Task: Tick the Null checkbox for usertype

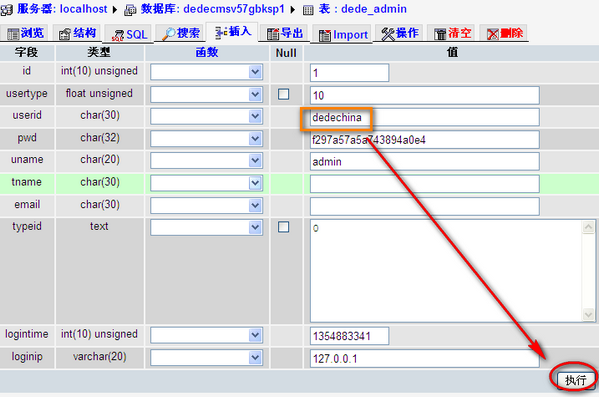Action: point(283,94)
